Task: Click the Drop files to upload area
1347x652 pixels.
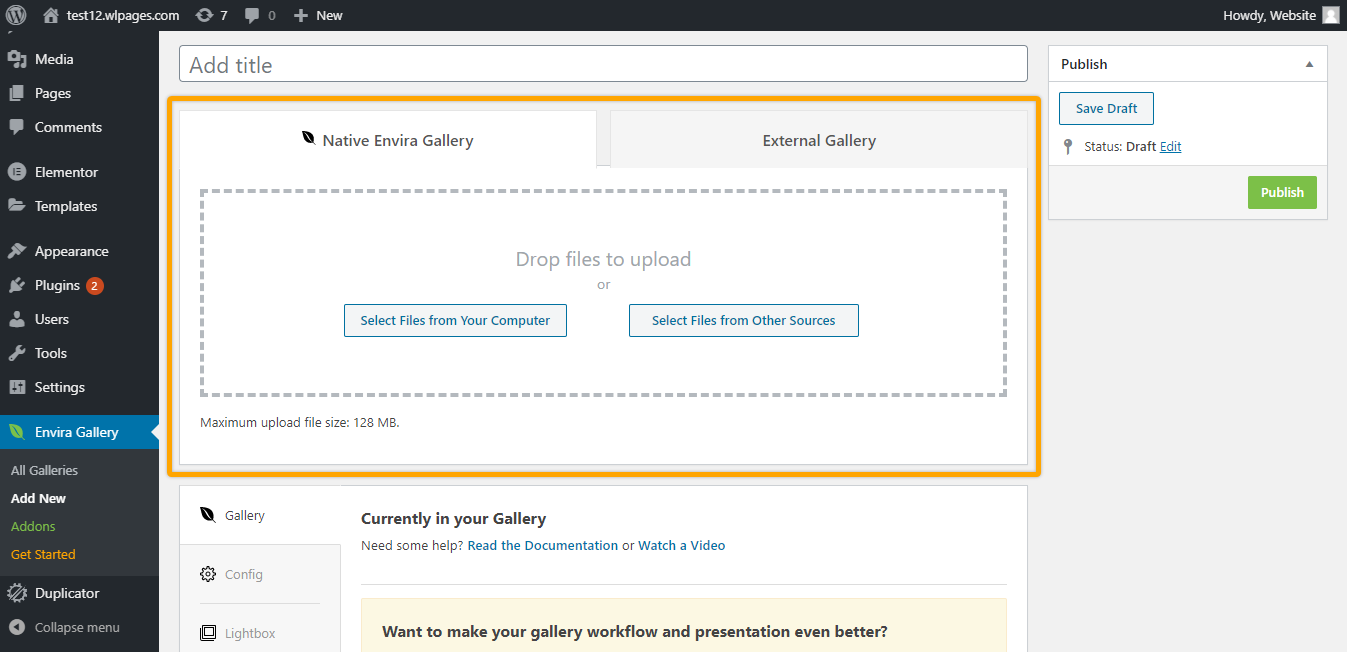Action: (603, 292)
